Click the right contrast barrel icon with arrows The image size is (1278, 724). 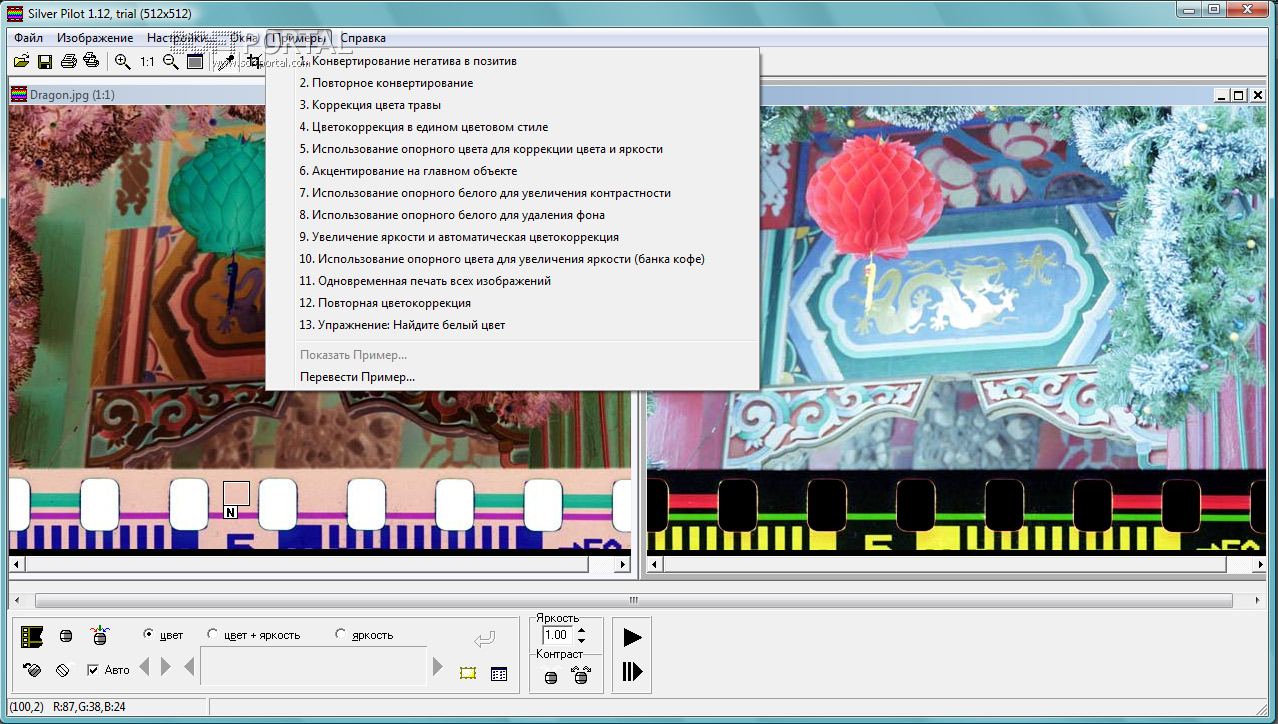(x=580, y=676)
